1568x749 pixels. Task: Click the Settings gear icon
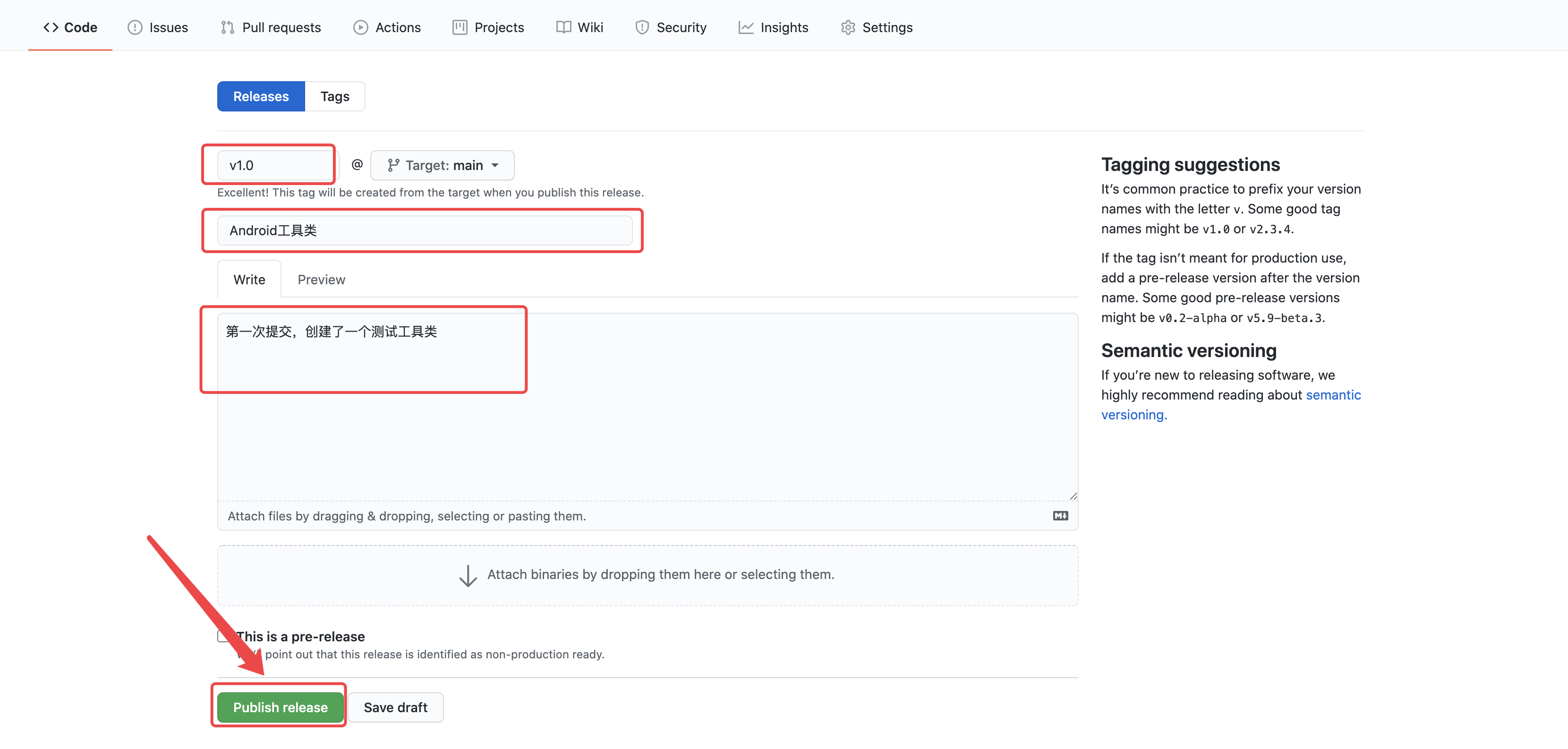848,27
